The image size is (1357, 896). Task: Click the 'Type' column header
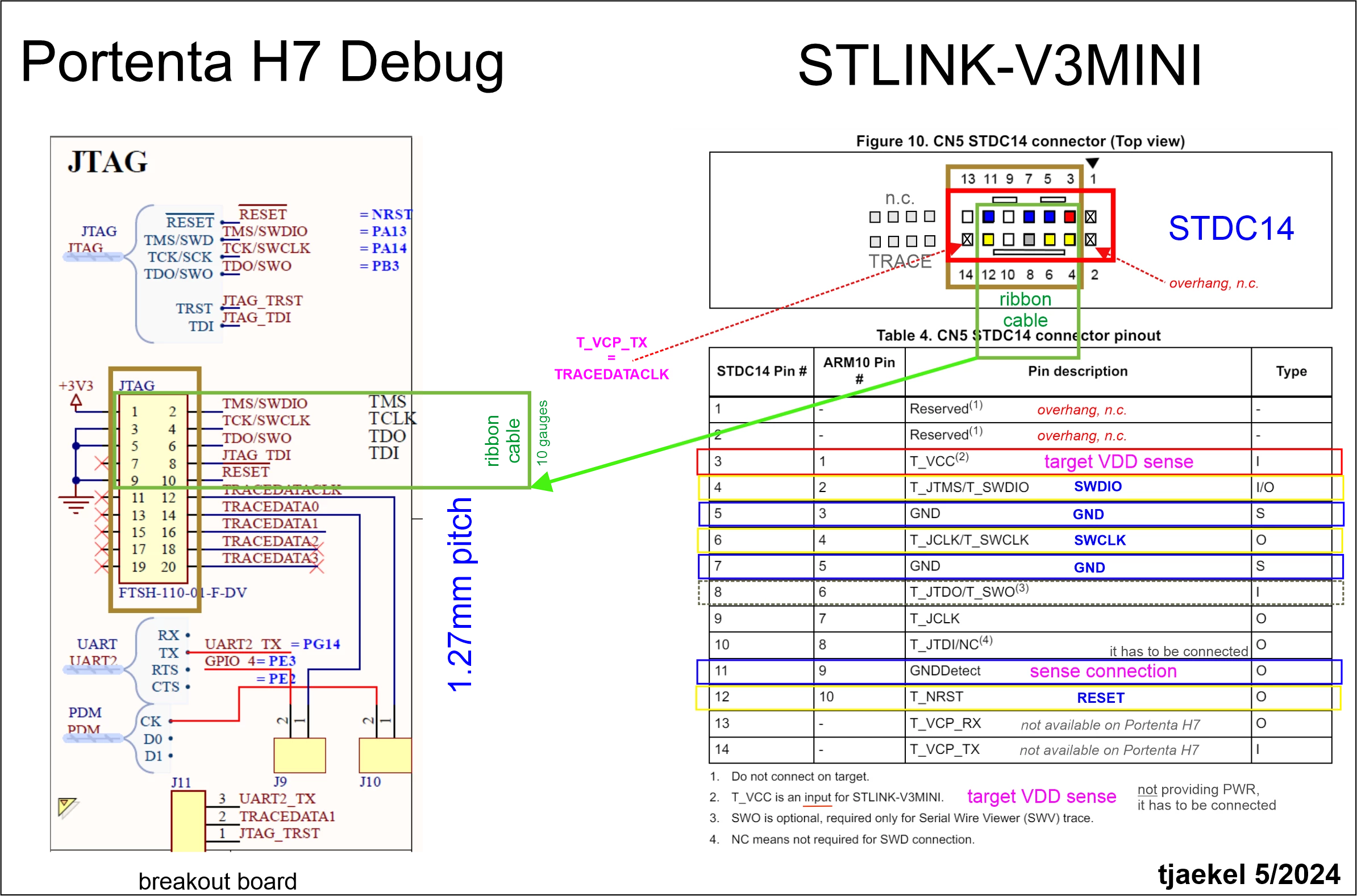click(1291, 372)
